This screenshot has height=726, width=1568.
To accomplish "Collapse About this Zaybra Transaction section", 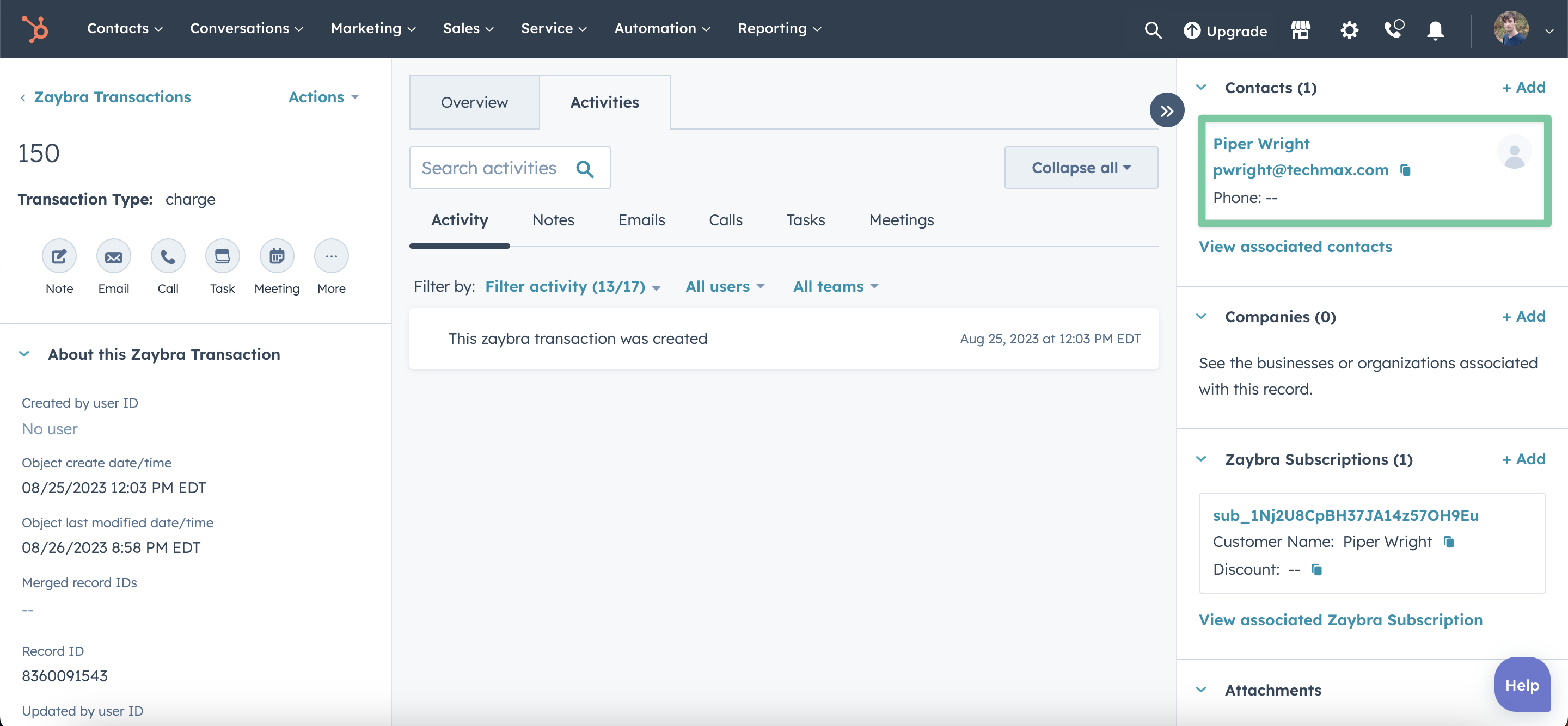I will pos(24,354).
